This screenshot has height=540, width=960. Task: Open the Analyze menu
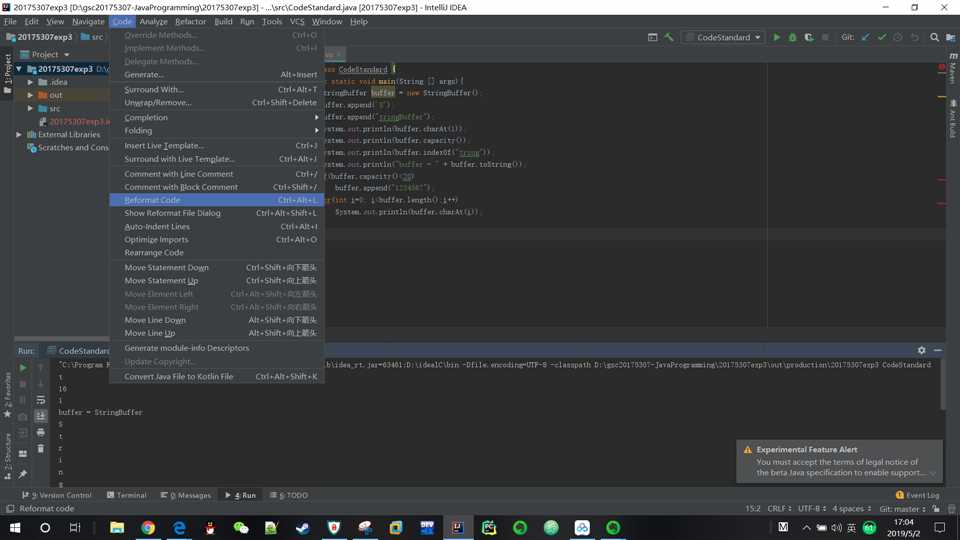153,21
